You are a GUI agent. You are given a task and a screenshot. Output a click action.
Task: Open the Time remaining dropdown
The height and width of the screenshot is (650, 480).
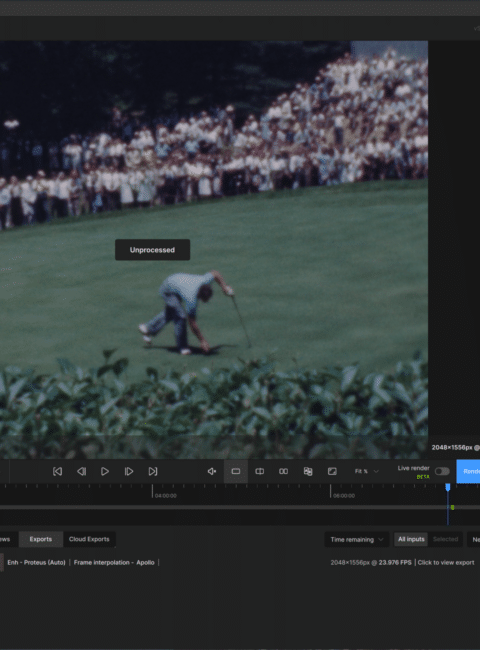point(356,539)
